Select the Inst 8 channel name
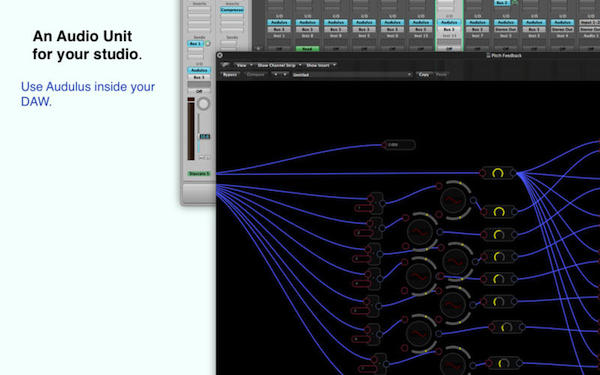Viewport: 600px width, 375px height. coord(307,36)
